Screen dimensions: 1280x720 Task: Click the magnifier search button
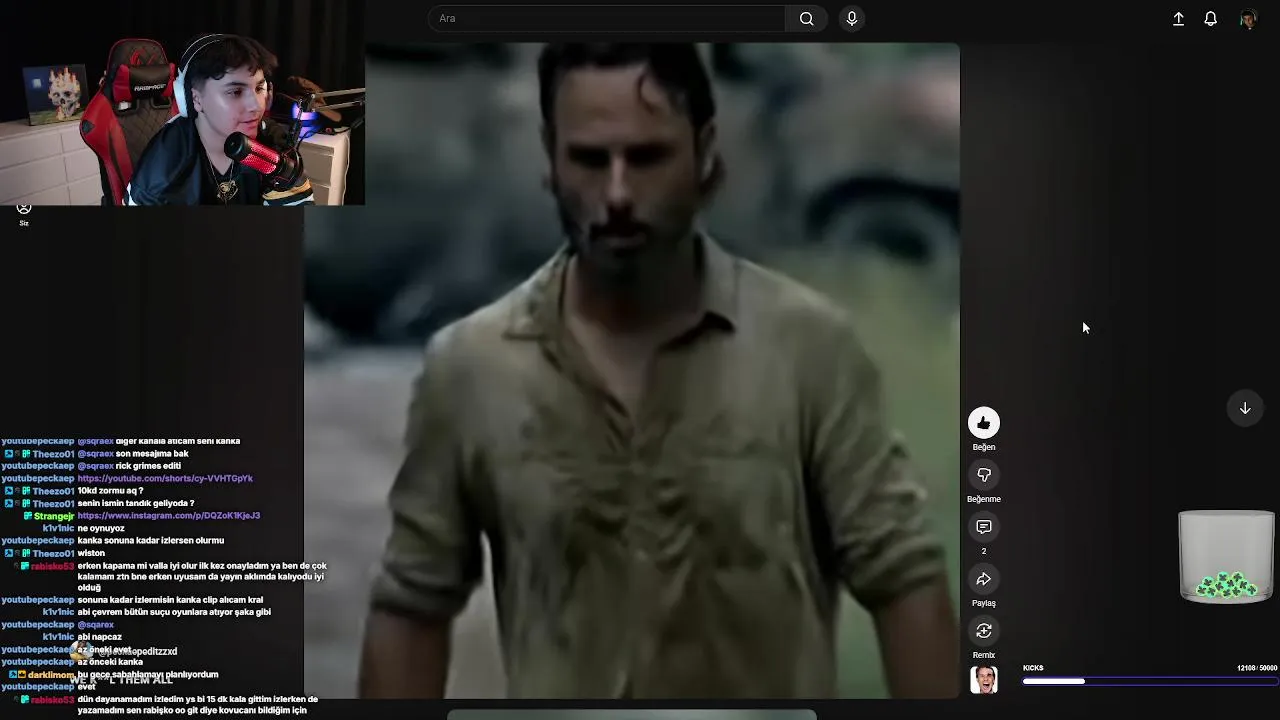pos(807,19)
